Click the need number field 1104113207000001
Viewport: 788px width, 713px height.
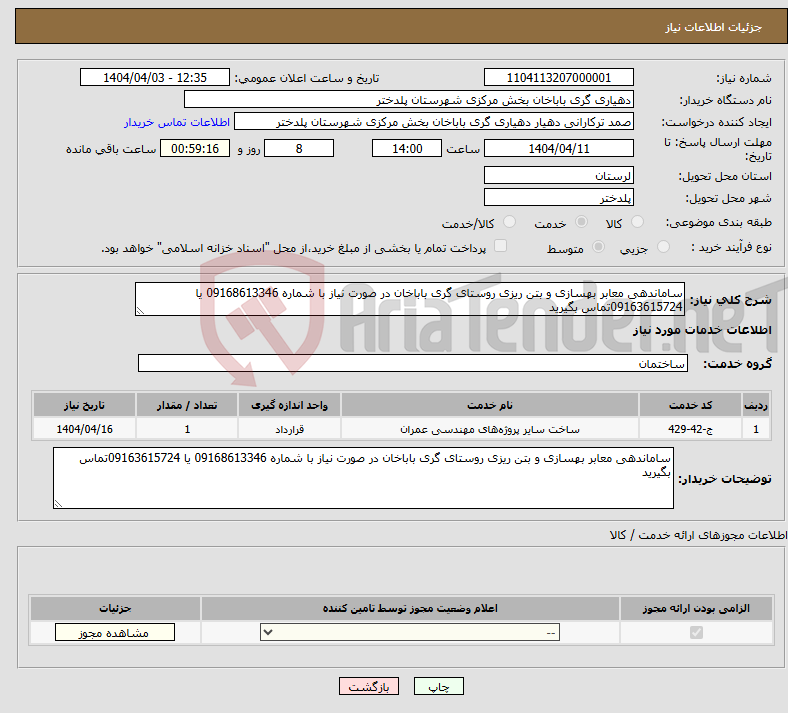(x=558, y=77)
